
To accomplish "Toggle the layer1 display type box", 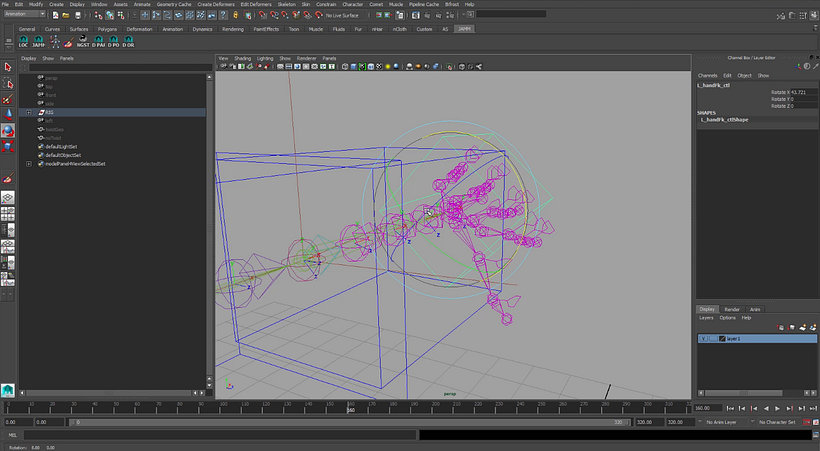I will tap(712, 339).
